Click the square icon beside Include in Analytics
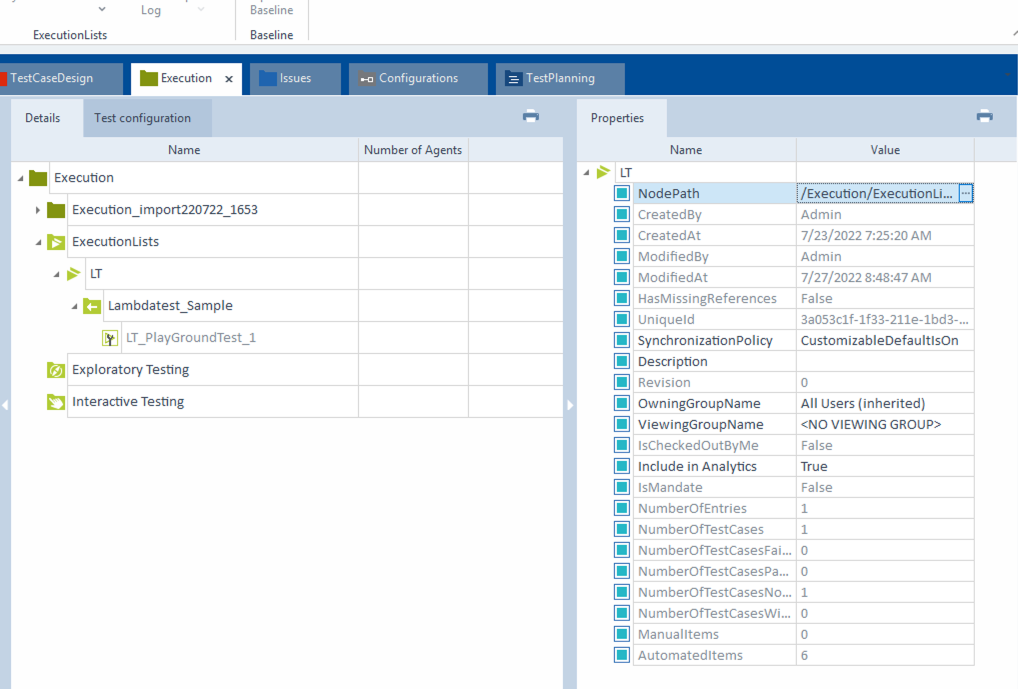 coord(622,467)
